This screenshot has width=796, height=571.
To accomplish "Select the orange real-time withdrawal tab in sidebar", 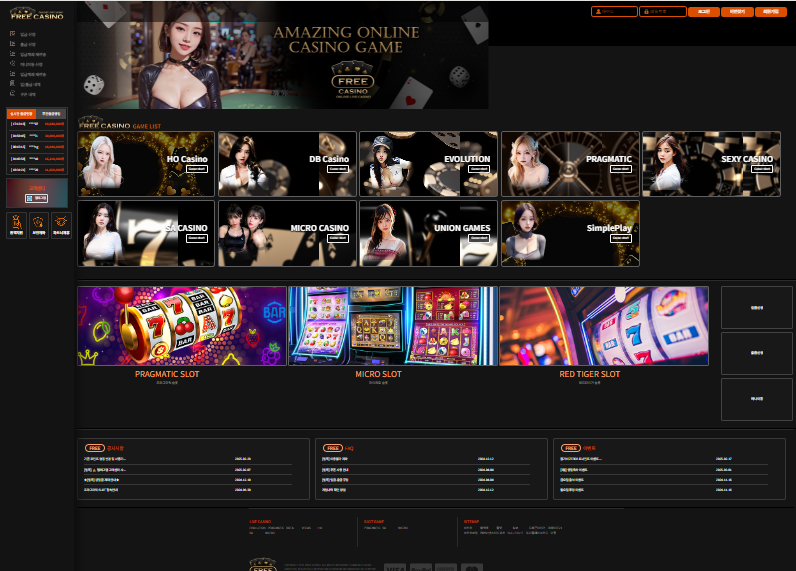I will coord(21,114).
